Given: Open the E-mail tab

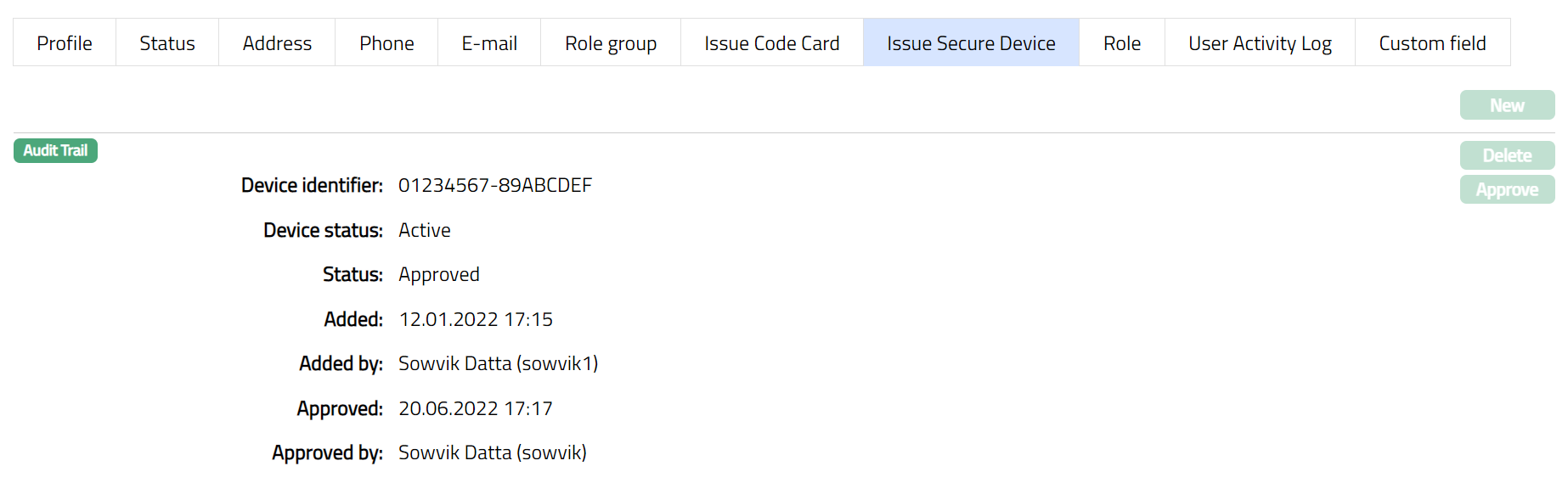Looking at the screenshot, I should (489, 43).
